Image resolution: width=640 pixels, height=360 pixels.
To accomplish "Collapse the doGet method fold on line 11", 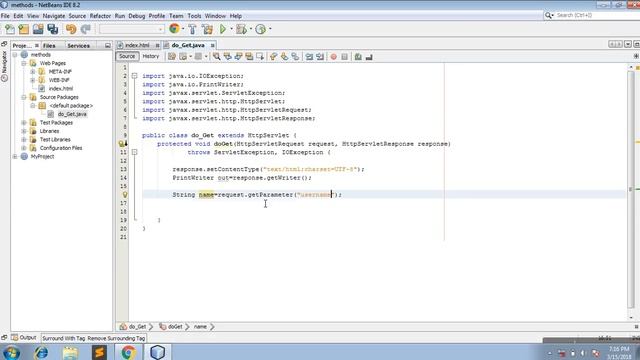I will coord(134,152).
